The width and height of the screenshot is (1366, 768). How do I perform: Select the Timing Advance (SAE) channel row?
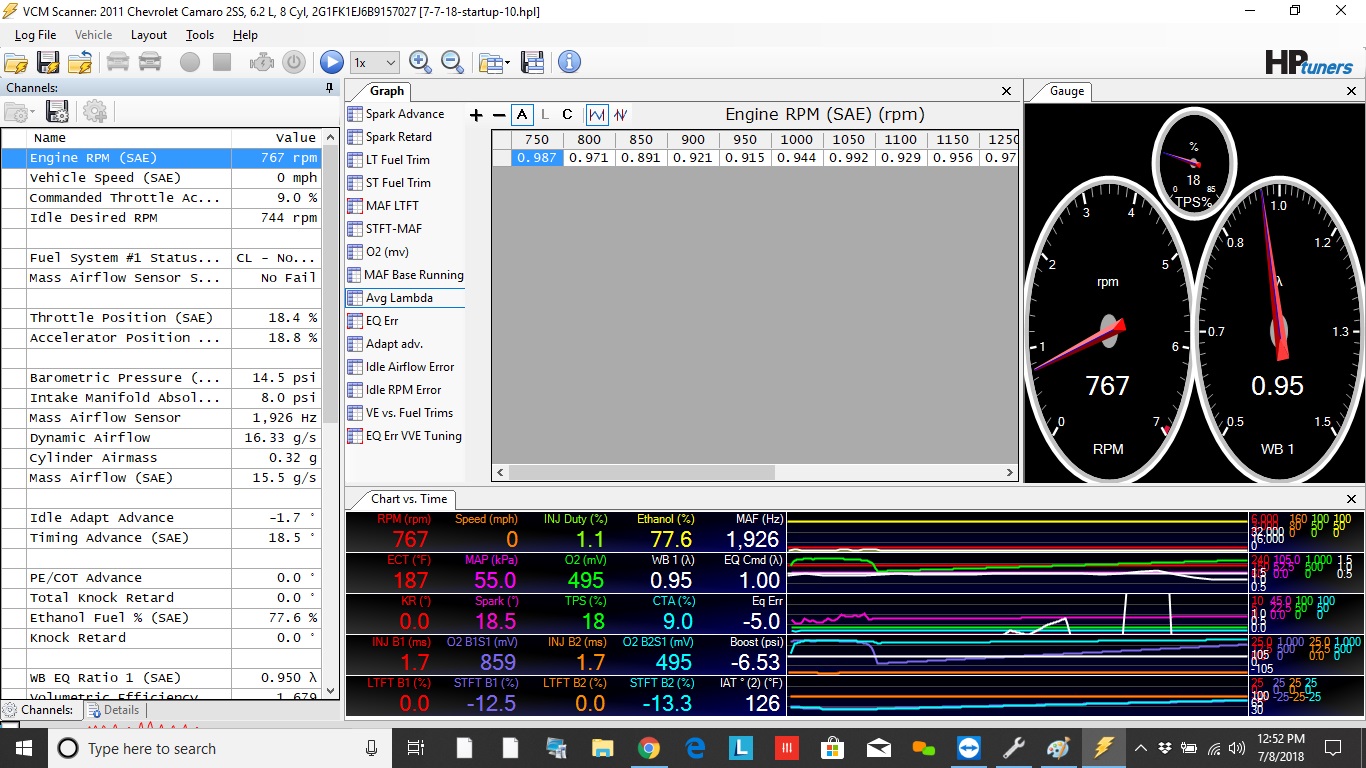pos(161,538)
